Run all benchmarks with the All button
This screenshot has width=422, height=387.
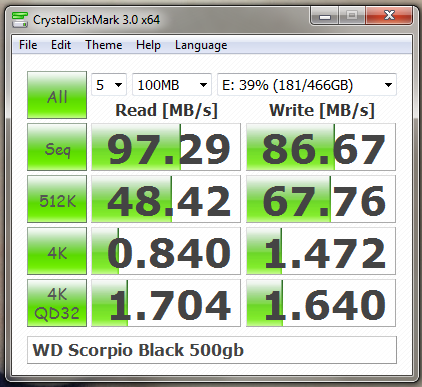57,95
